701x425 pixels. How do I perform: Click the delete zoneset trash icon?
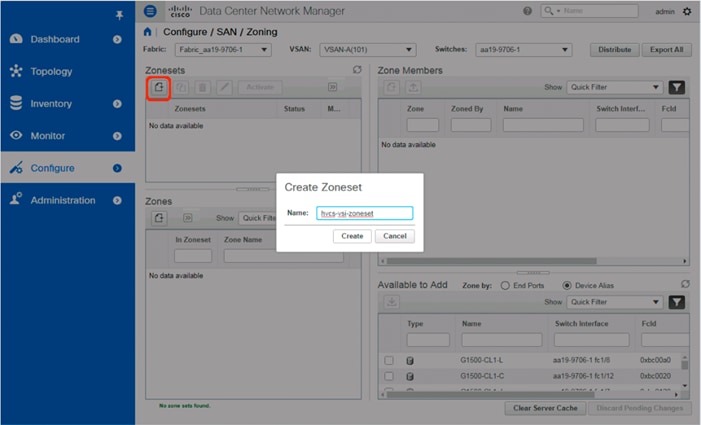(203, 87)
